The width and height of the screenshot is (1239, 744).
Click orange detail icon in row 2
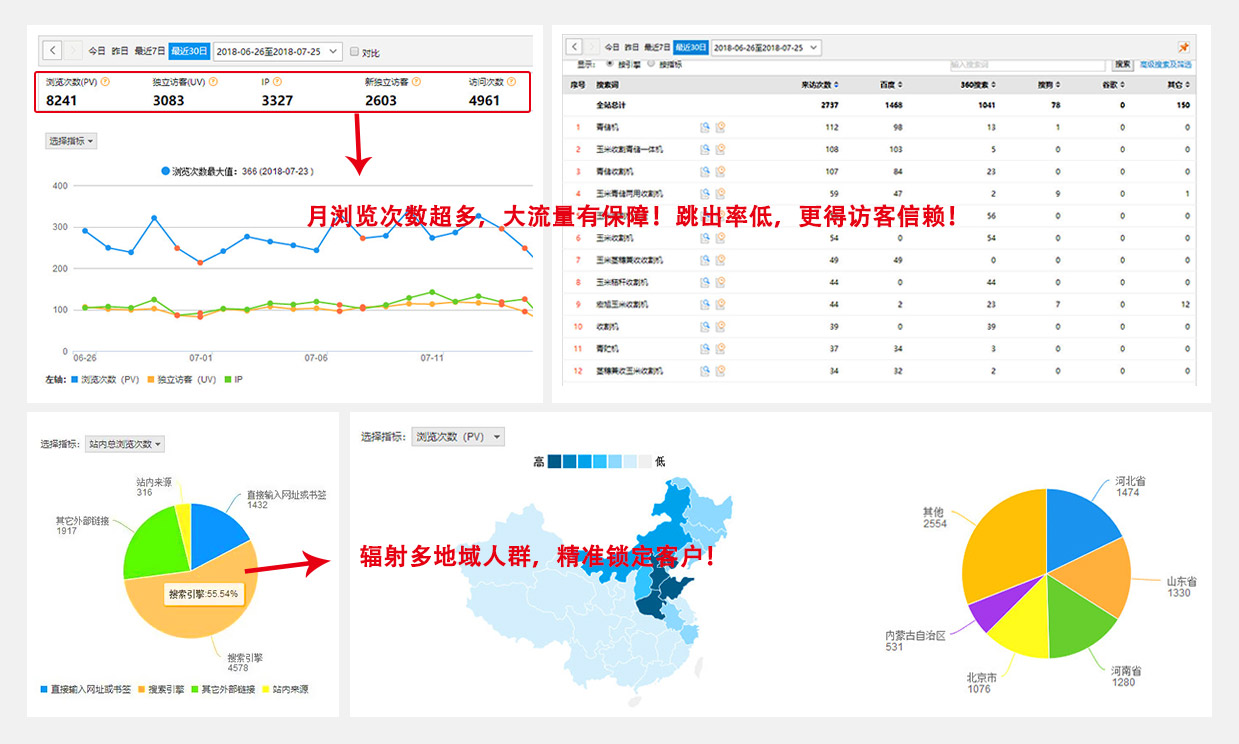click(720, 149)
